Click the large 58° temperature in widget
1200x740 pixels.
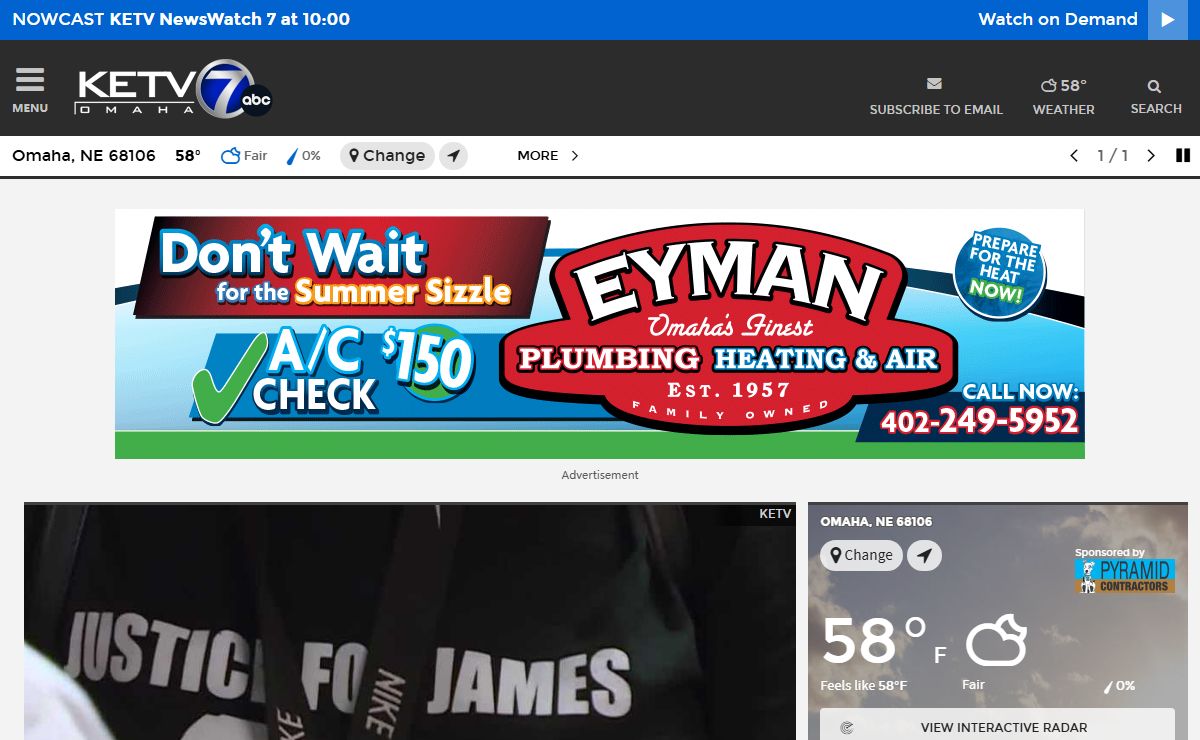pos(874,641)
